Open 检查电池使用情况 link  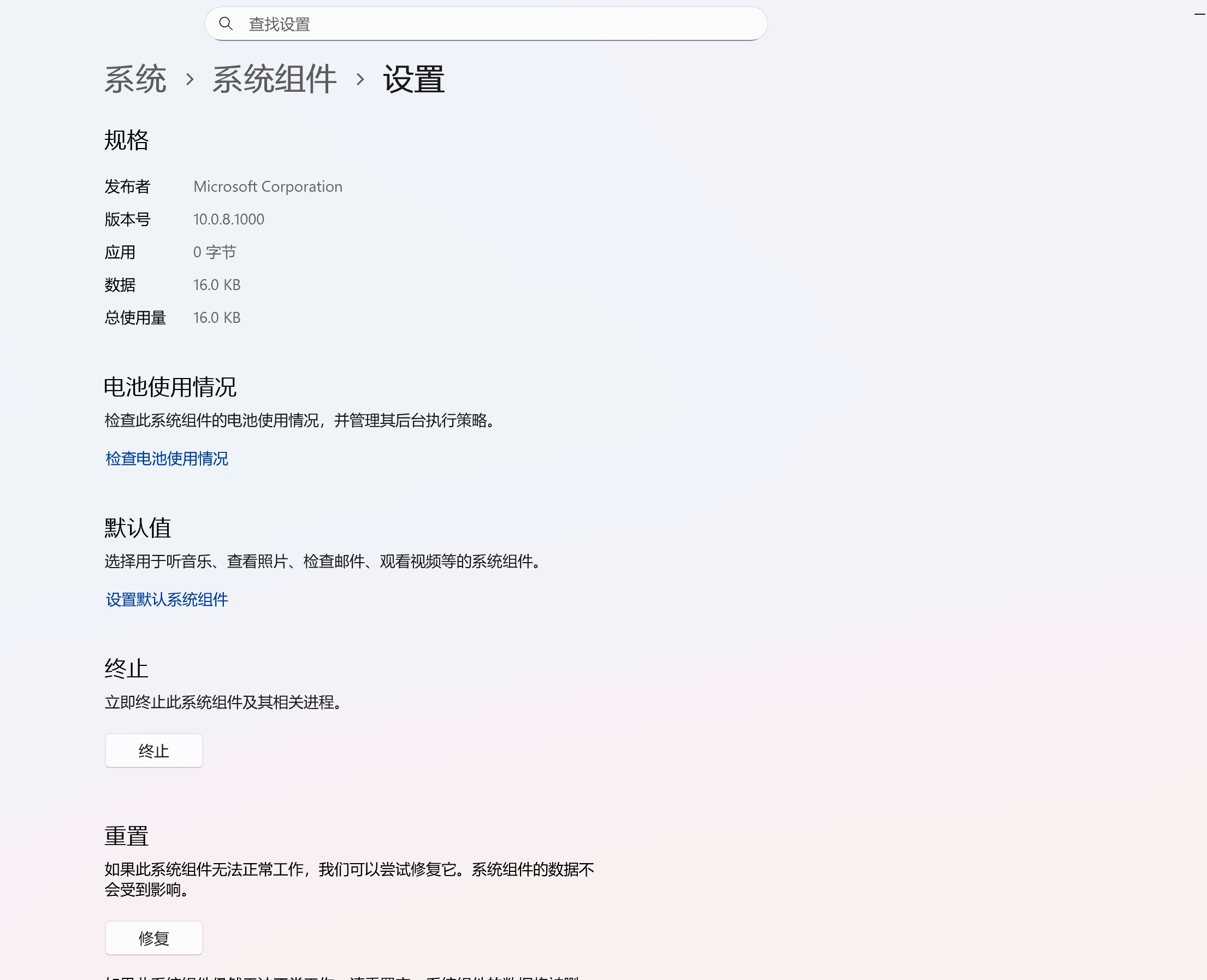(x=165, y=459)
